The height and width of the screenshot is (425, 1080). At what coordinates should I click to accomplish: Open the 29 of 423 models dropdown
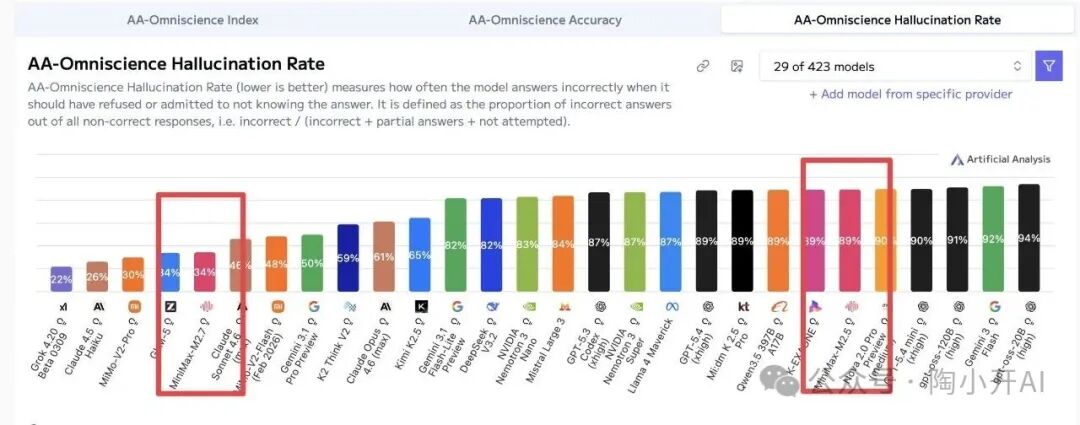896,66
